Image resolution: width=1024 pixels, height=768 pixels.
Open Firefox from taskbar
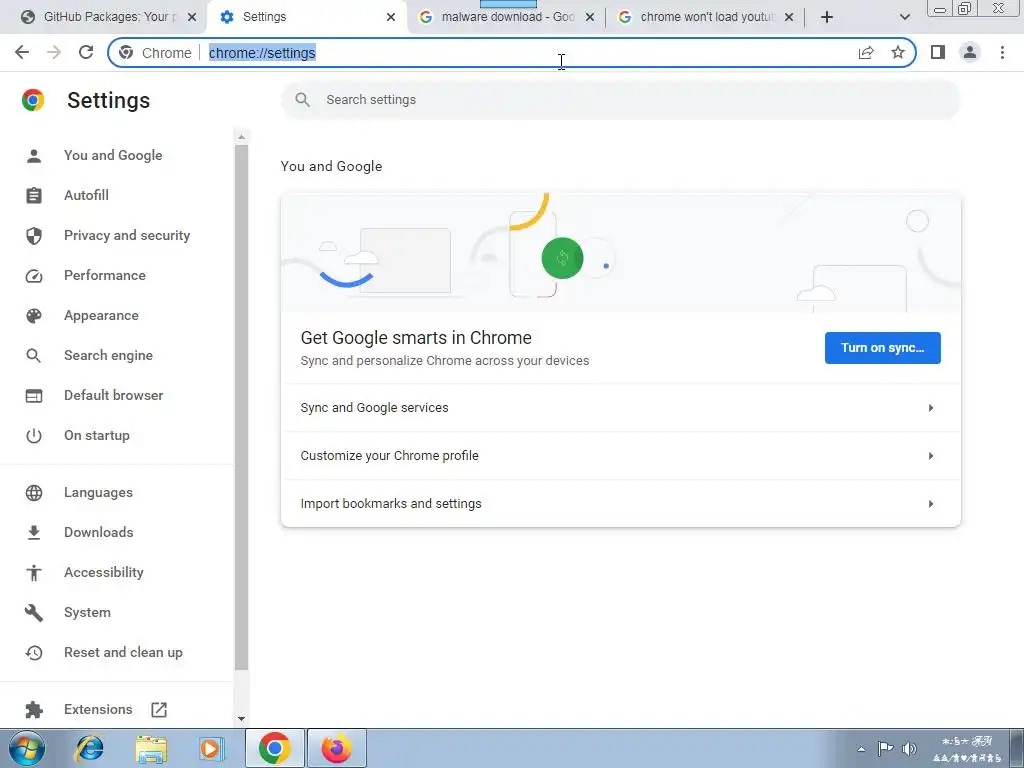click(x=336, y=748)
